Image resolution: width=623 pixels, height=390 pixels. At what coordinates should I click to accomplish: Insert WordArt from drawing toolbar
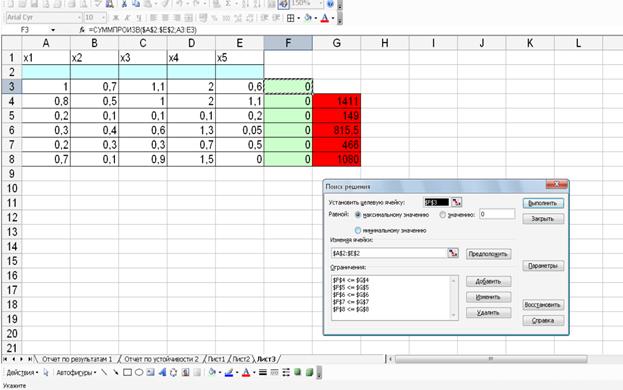click(162, 373)
